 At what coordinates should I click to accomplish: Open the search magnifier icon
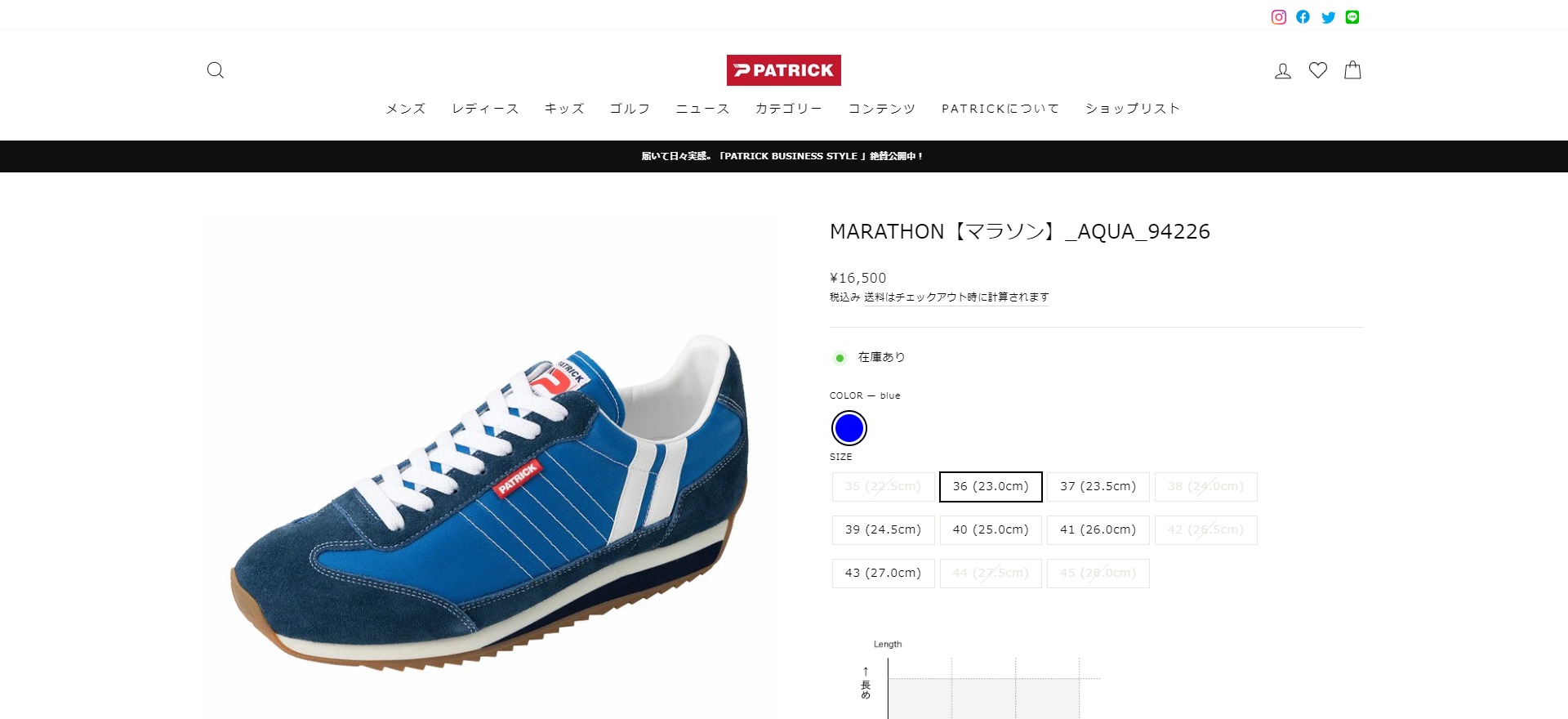point(215,70)
